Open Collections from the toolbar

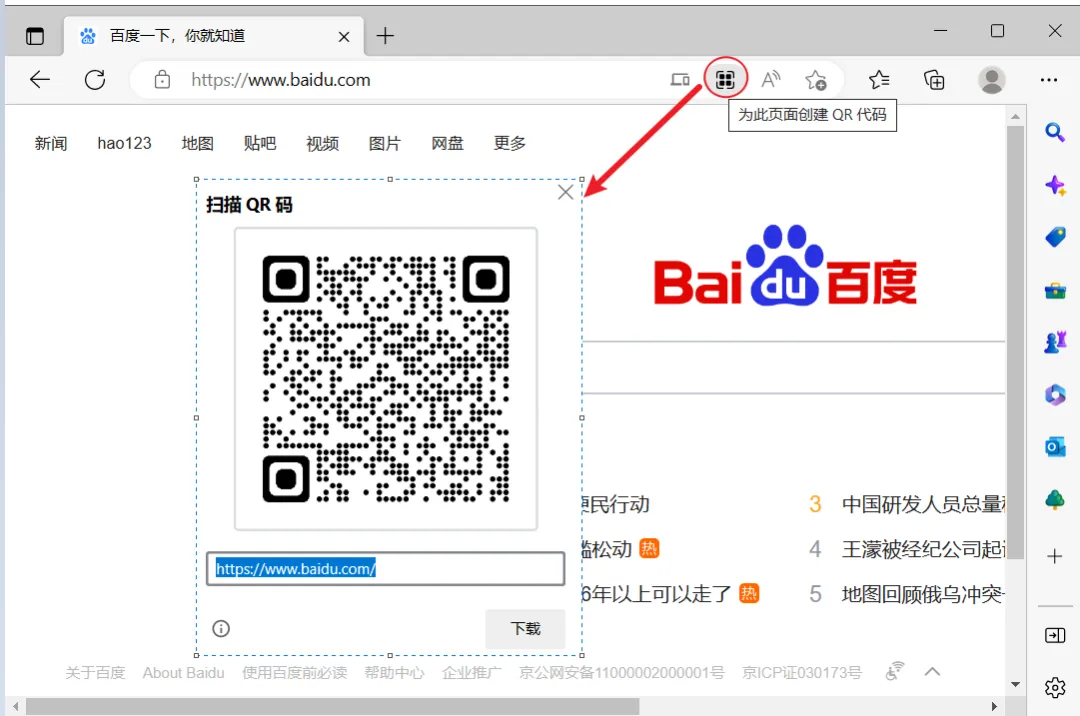click(933, 78)
